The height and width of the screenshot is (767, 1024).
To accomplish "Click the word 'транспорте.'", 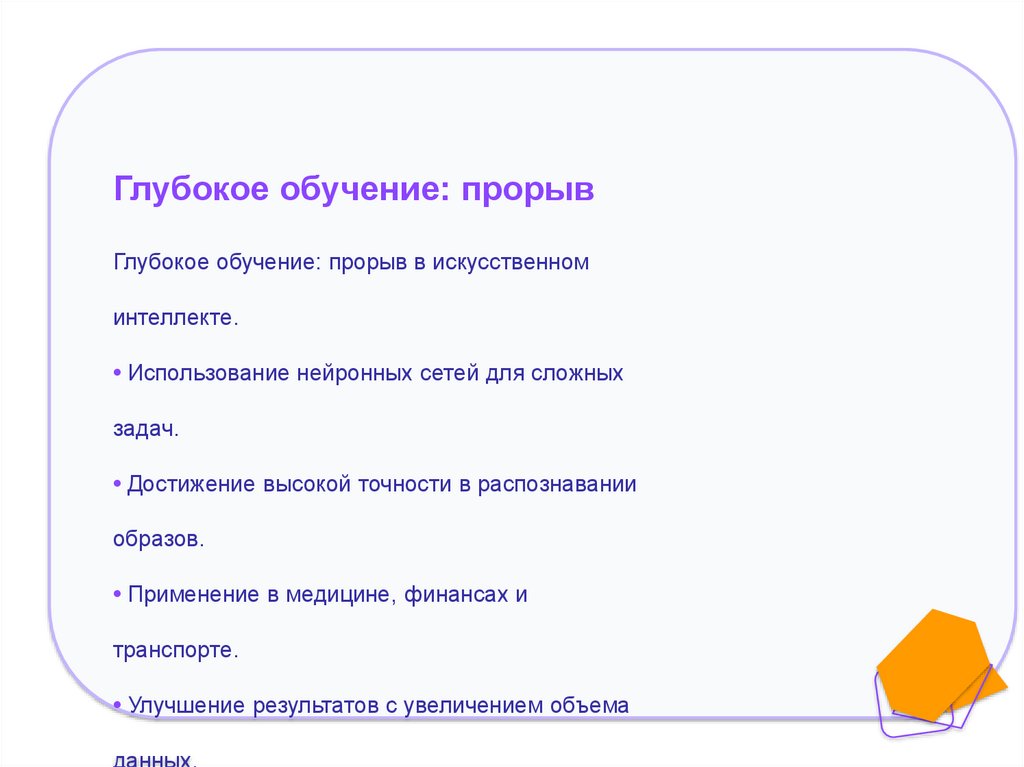I will pos(176,650).
